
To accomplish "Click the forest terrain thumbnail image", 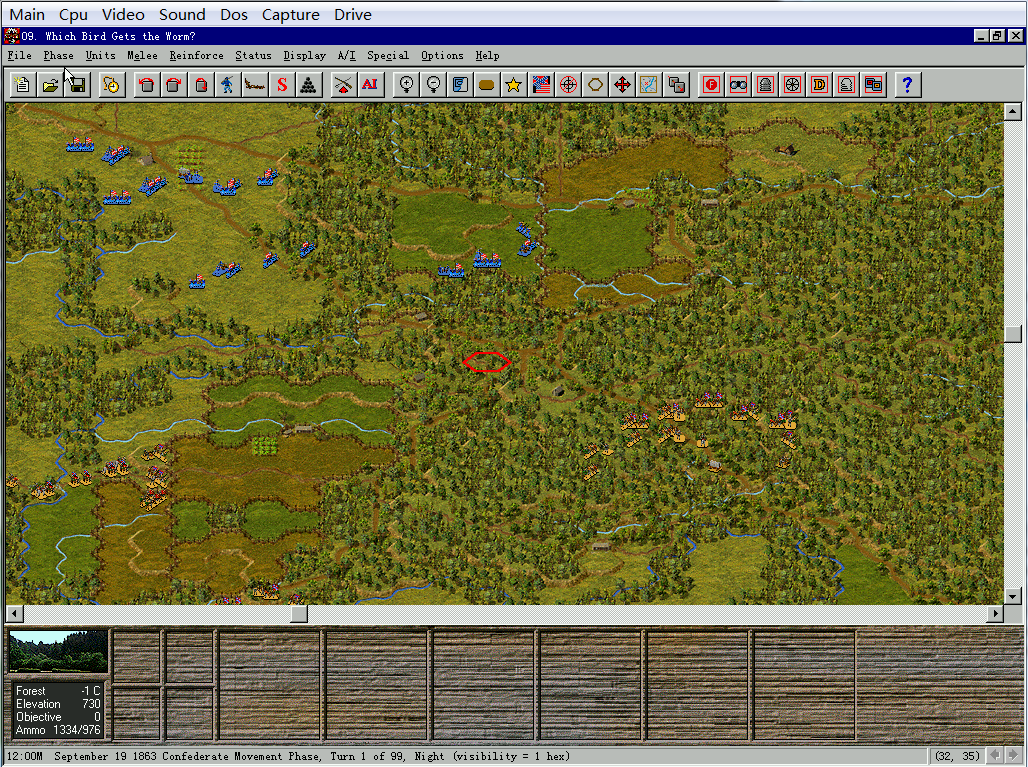I will coord(58,652).
